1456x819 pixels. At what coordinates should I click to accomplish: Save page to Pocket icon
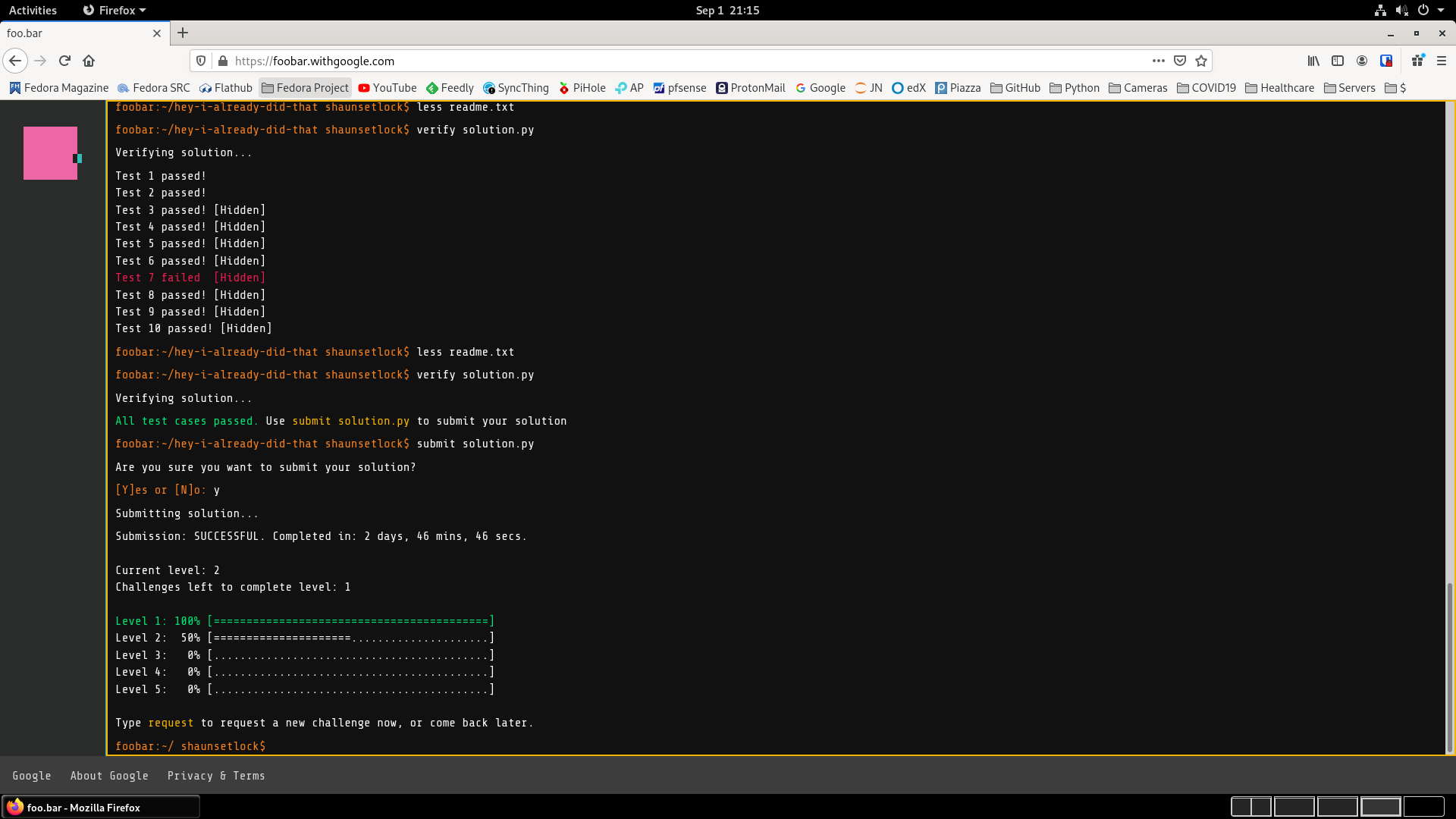(x=1180, y=61)
